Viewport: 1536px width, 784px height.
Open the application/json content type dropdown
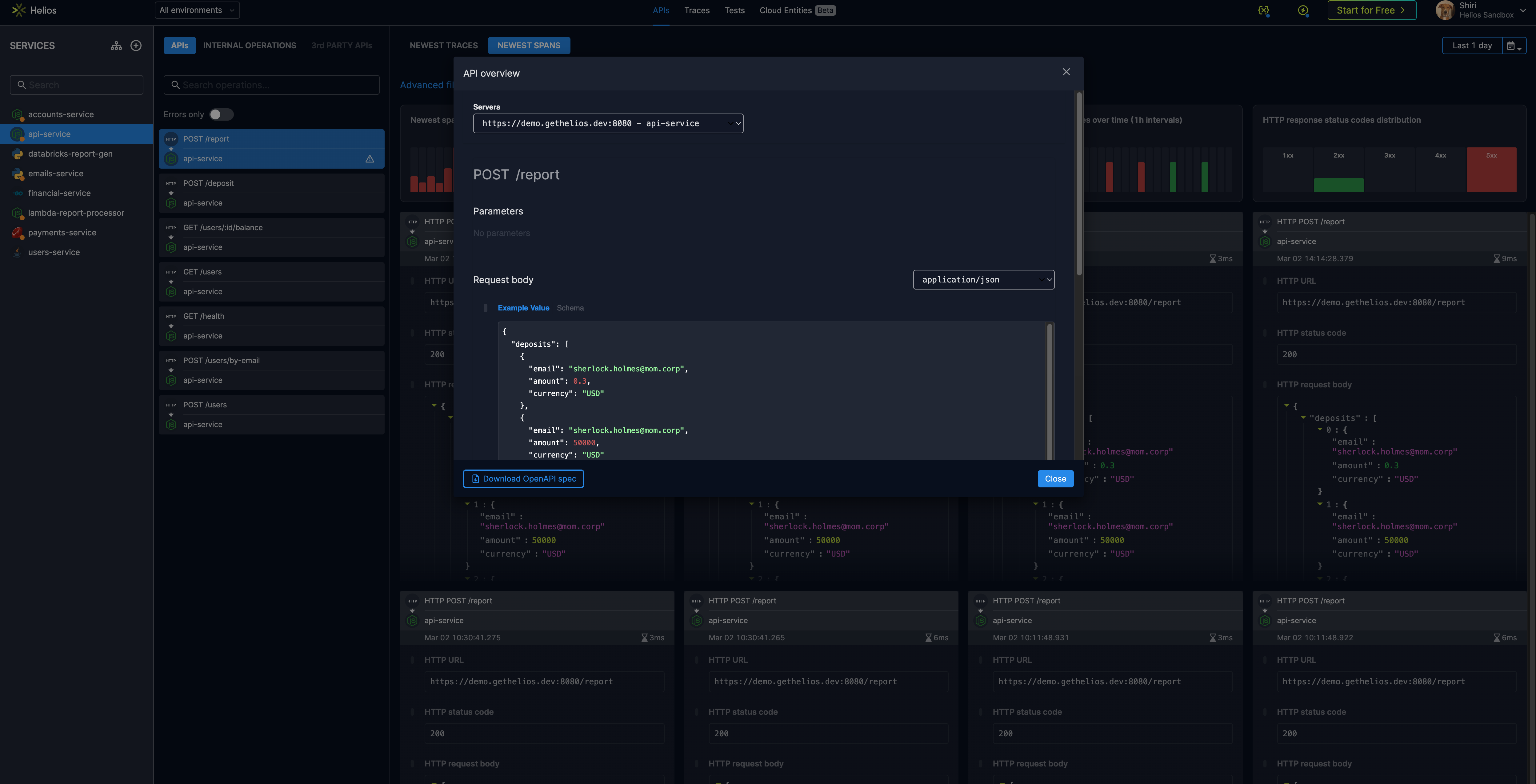[983, 280]
